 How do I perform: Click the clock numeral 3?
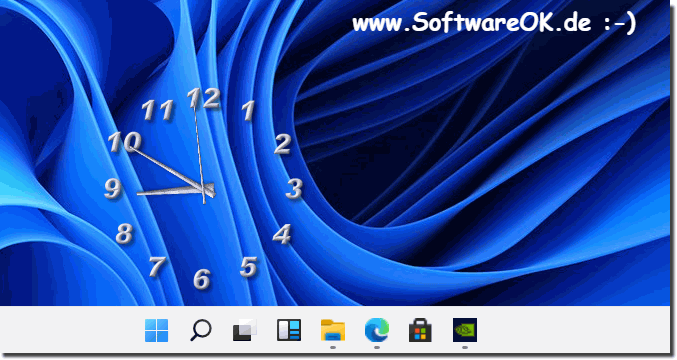294,189
